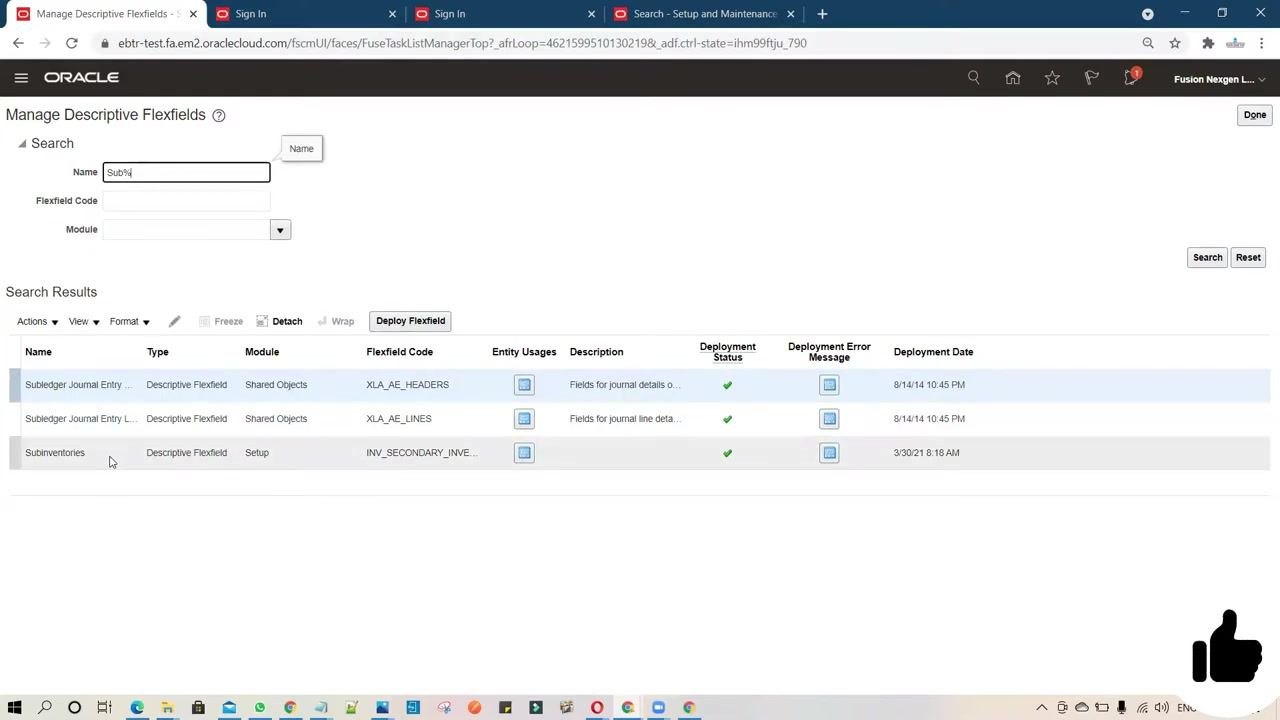
Task: Click the Oracle logo
Action: pyautogui.click(x=81, y=78)
